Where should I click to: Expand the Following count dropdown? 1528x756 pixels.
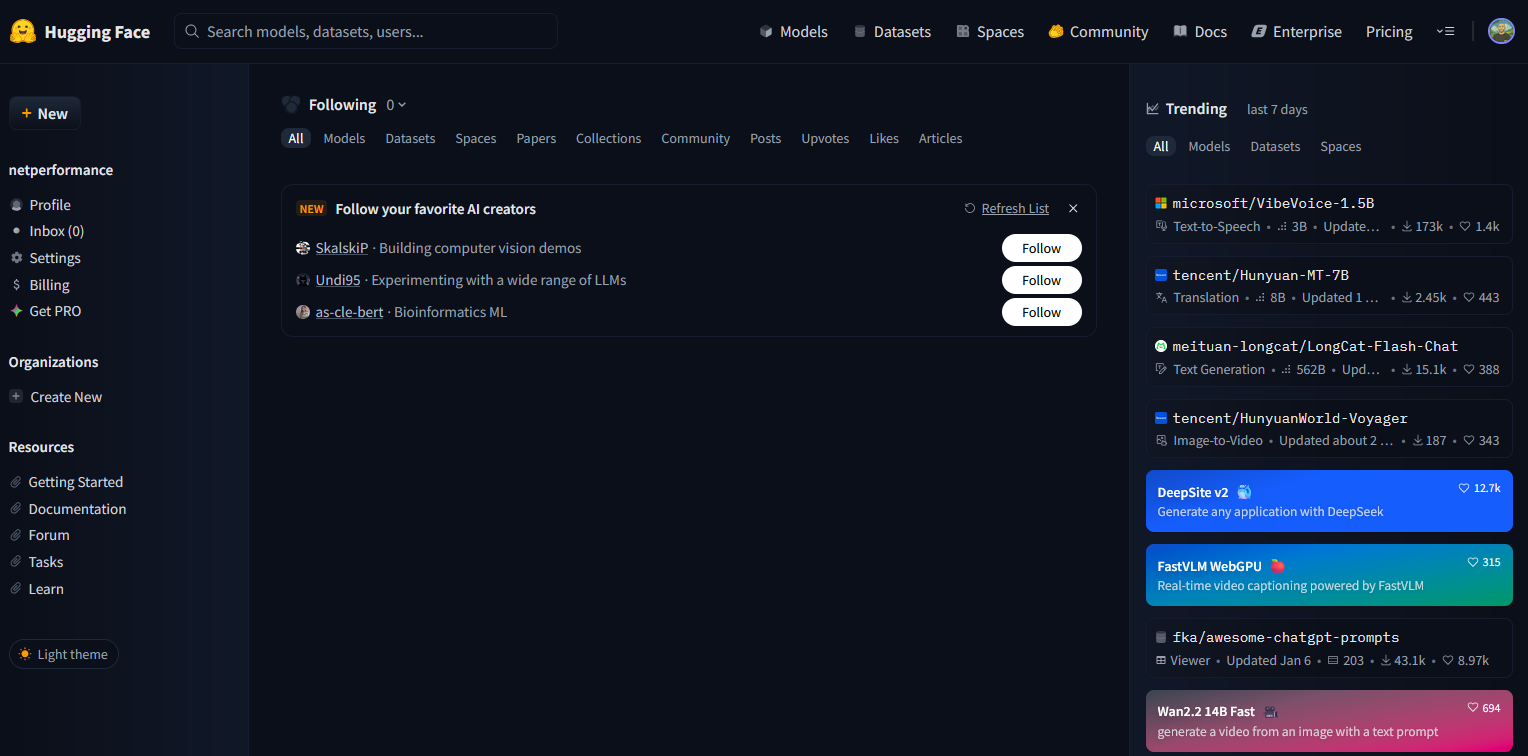tap(397, 105)
